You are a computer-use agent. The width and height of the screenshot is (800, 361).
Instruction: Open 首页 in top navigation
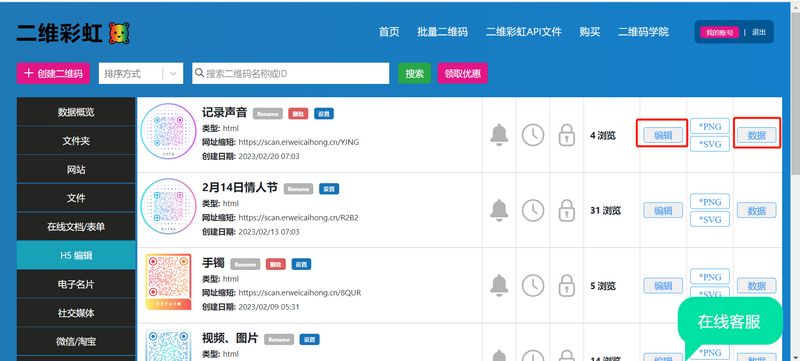click(x=389, y=32)
